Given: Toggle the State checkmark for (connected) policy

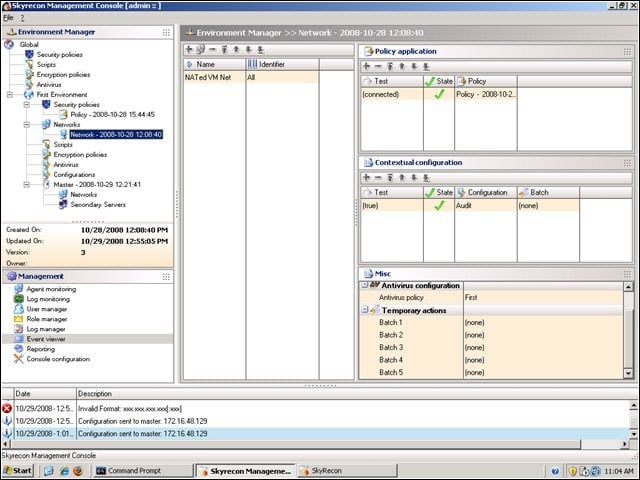Looking at the screenshot, I should coord(439,94).
